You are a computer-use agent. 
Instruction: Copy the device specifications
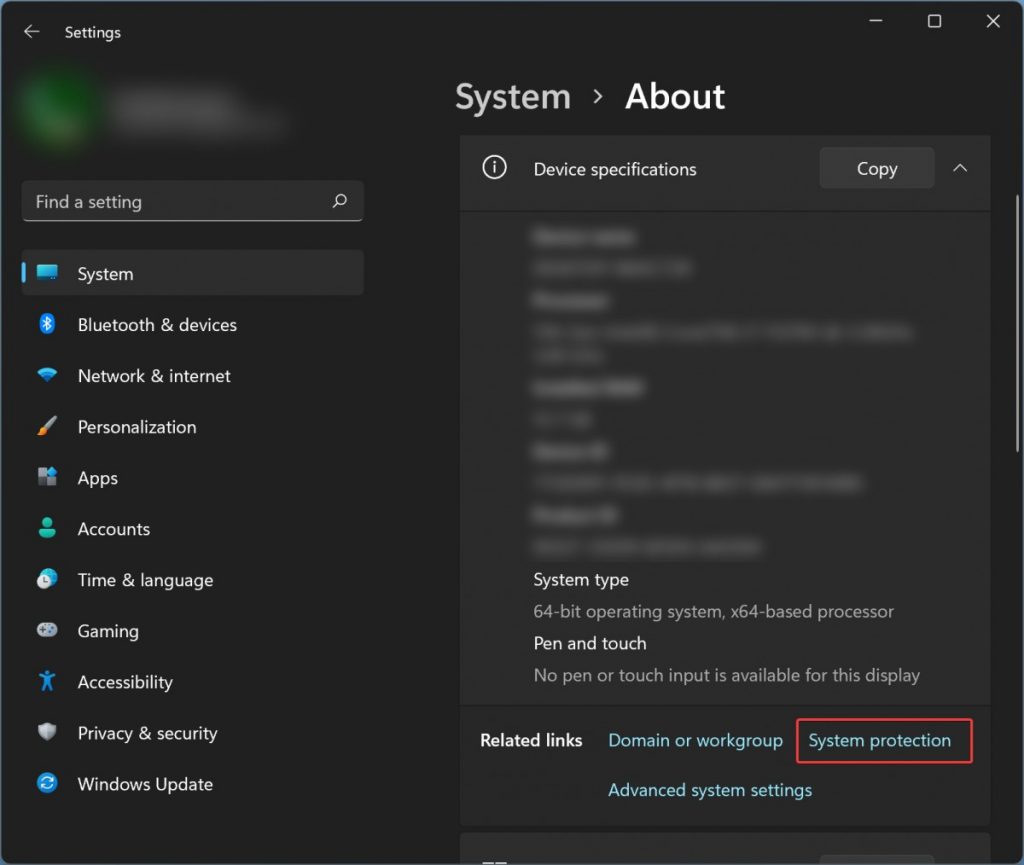(876, 168)
